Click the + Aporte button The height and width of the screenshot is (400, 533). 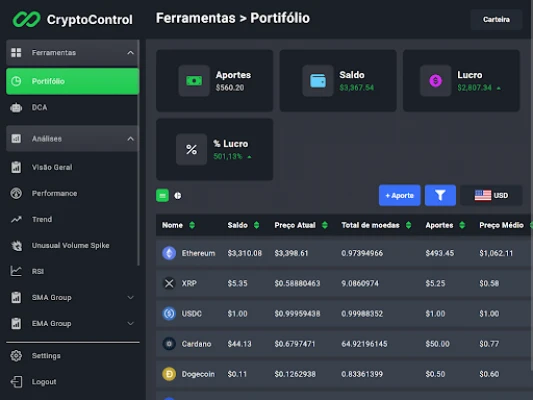(399, 195)
